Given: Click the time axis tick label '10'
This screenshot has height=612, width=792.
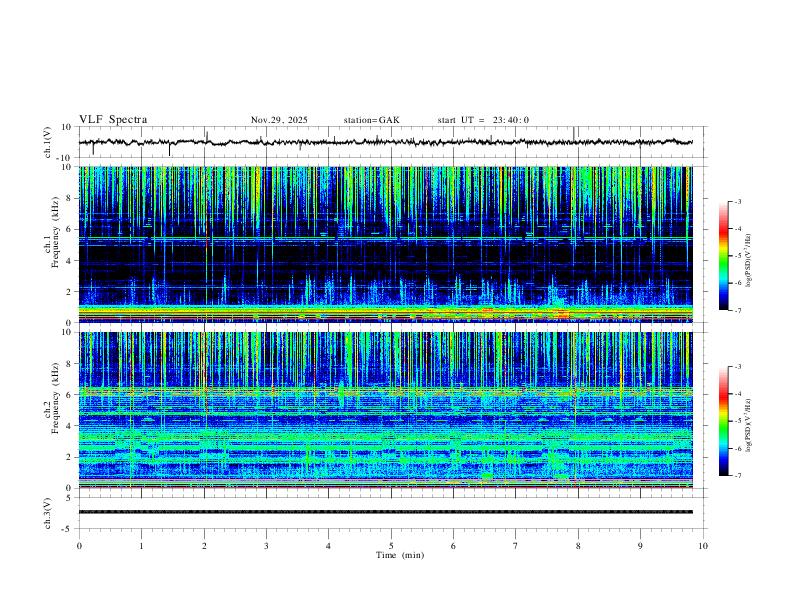Looking at the screenshot, I should (x=703, y=546).
